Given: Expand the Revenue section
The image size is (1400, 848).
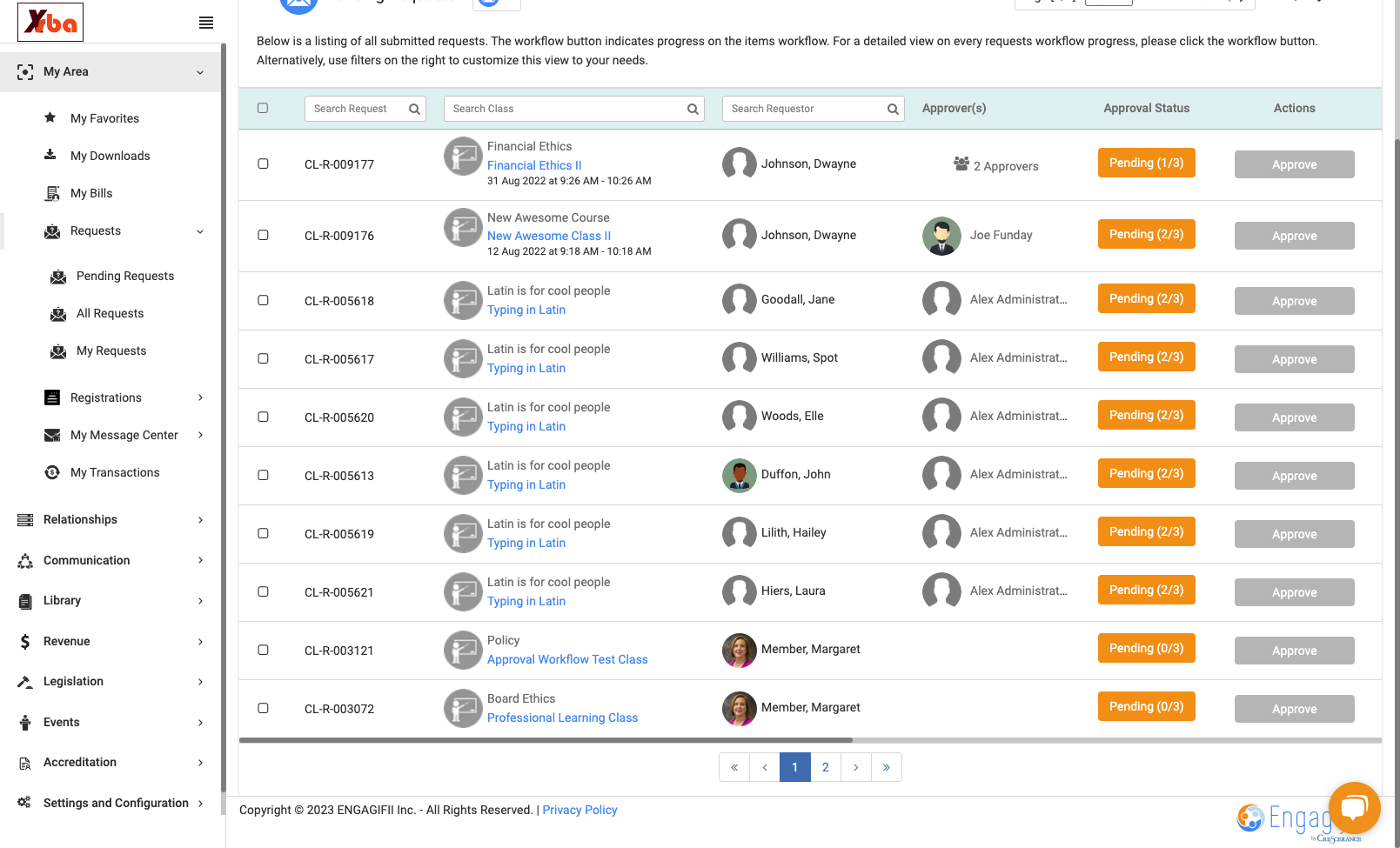Looking at the screenshot, I should [x=200, y=642].
